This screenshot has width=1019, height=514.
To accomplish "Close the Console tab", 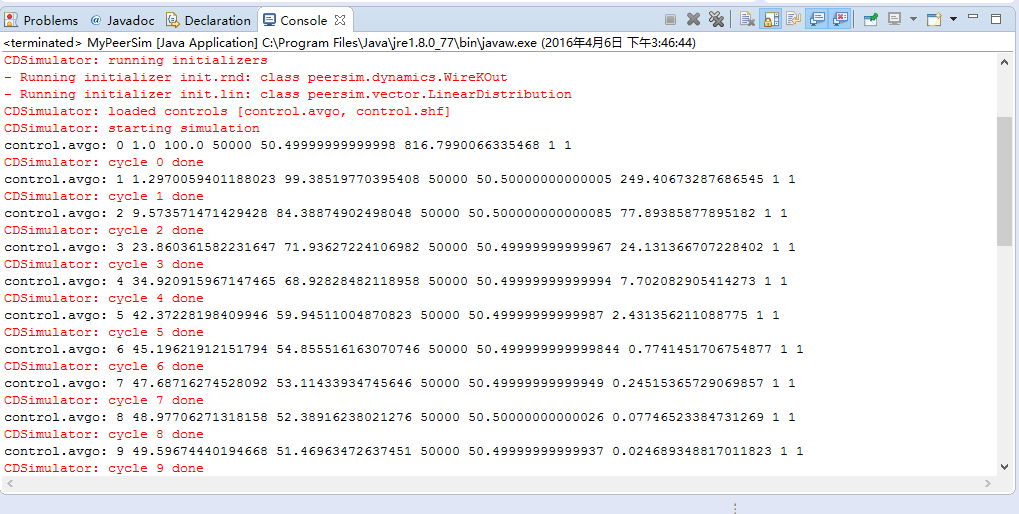I will 340,20.
